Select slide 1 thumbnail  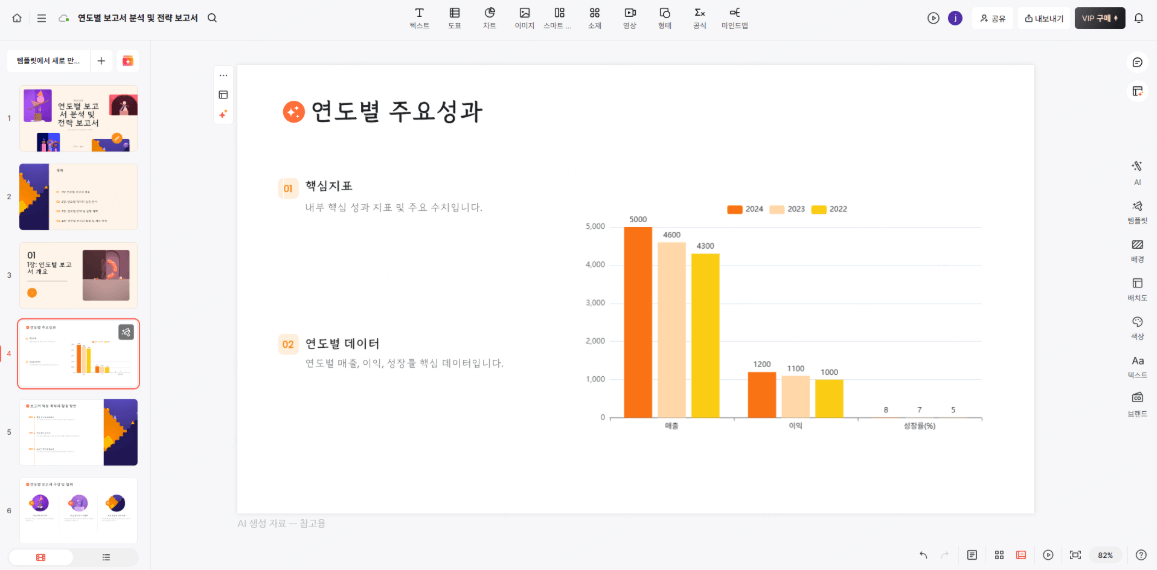click(x=78, y=118)
